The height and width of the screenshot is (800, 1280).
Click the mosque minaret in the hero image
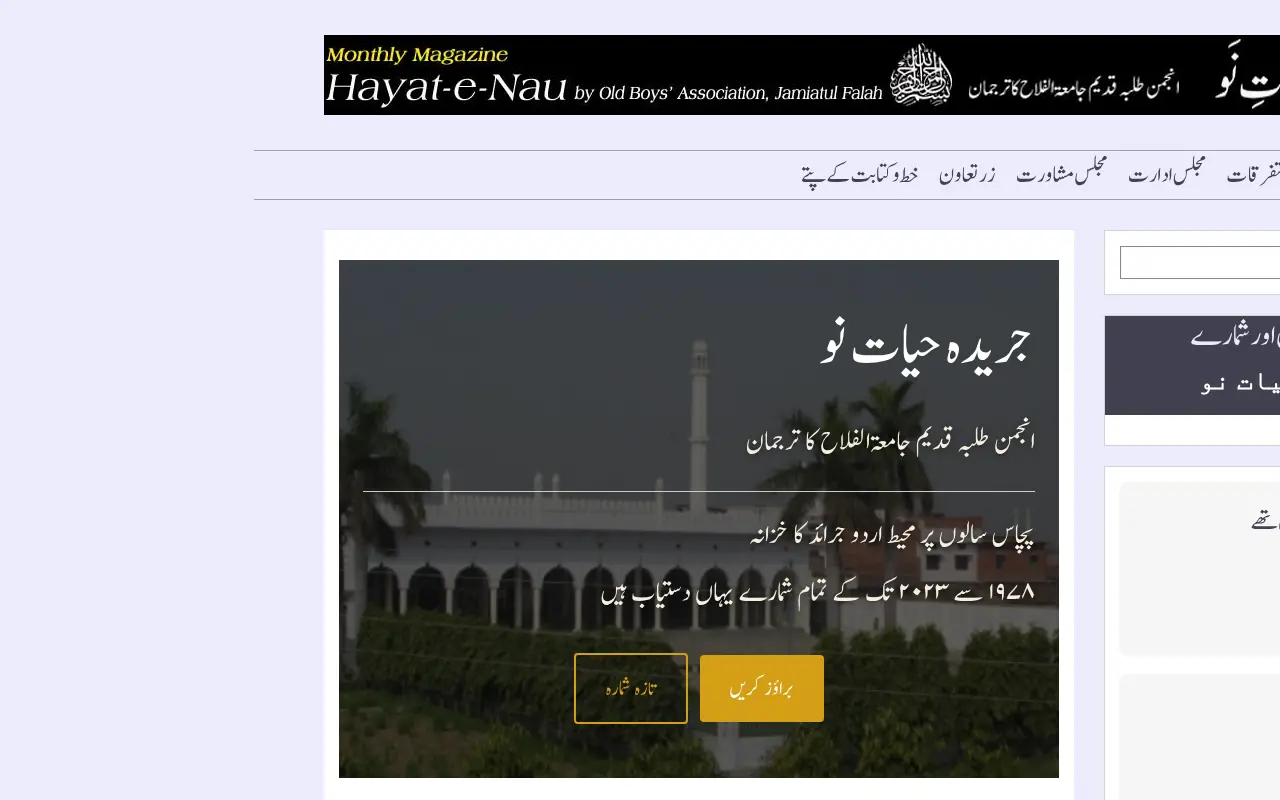[x=700, y=425]
